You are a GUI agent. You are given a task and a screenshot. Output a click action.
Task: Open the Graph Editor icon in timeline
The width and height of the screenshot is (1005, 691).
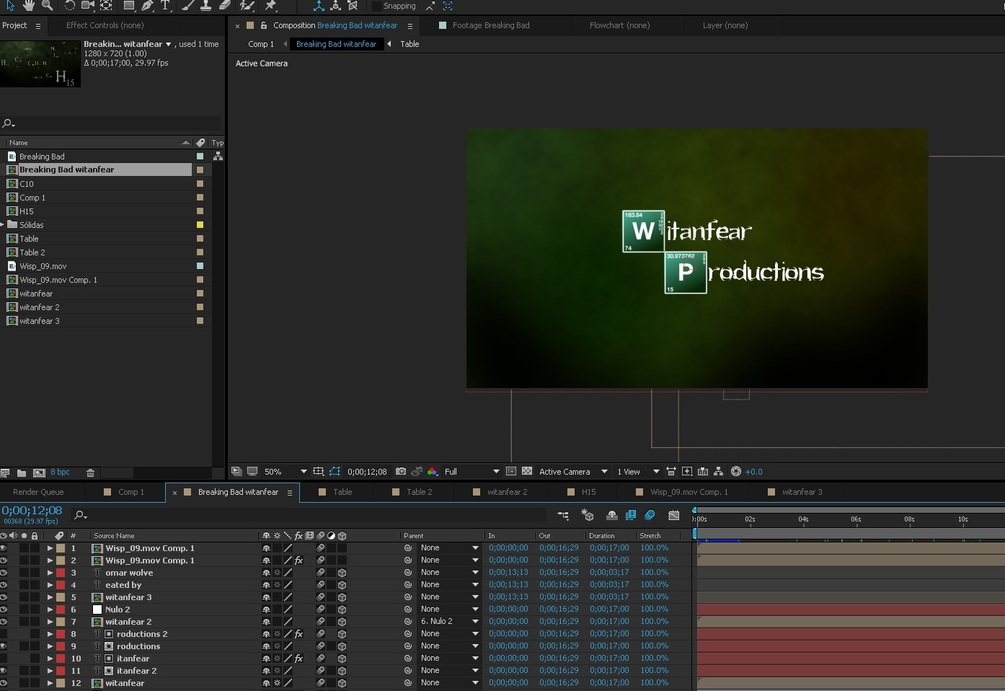tap(673, 515)
